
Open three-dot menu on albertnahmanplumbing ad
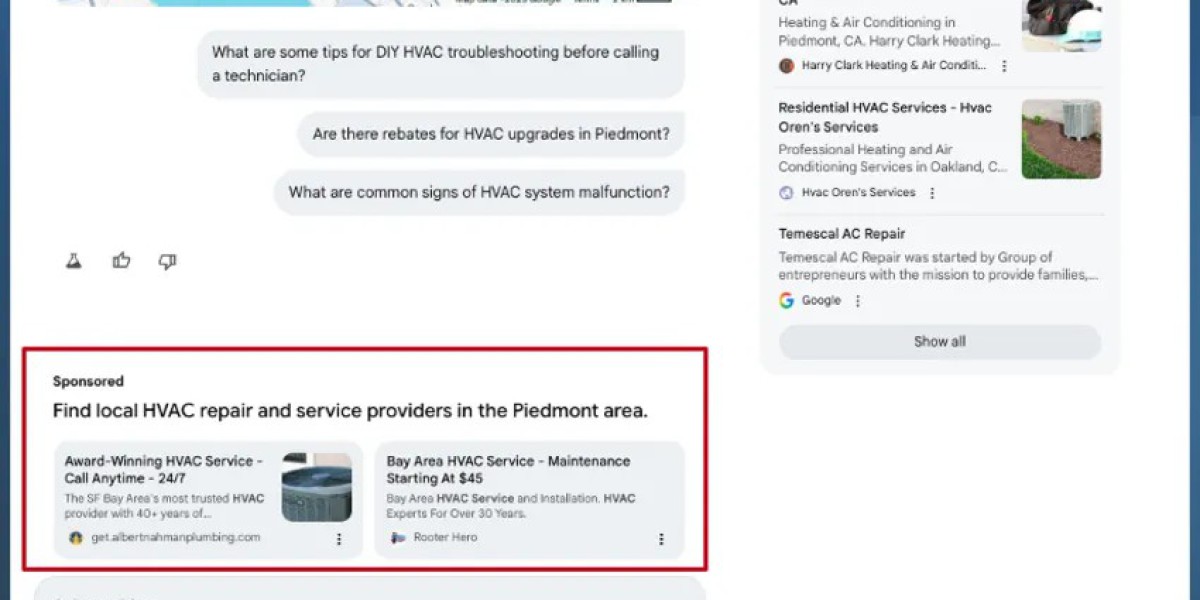click(x=338, y=539)
